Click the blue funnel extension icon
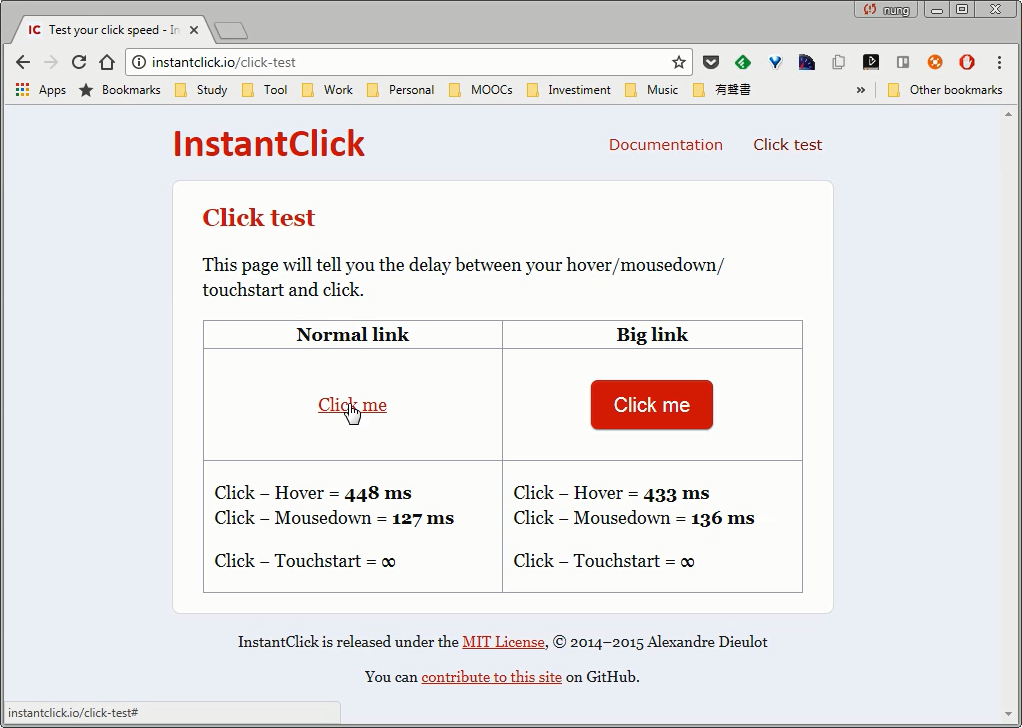The image size is (1022, 728). tap(775, 63)
